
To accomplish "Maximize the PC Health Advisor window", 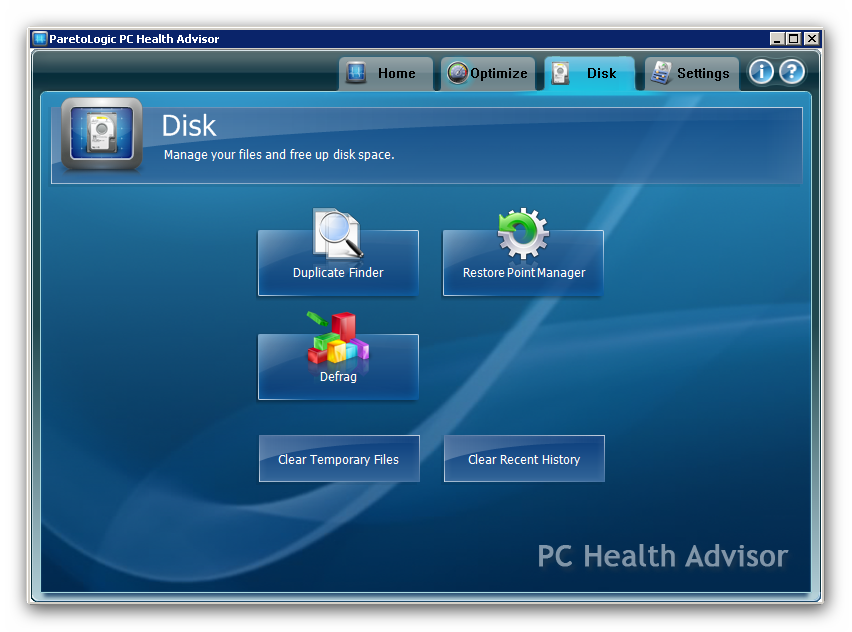I will [x=793, y=39].
